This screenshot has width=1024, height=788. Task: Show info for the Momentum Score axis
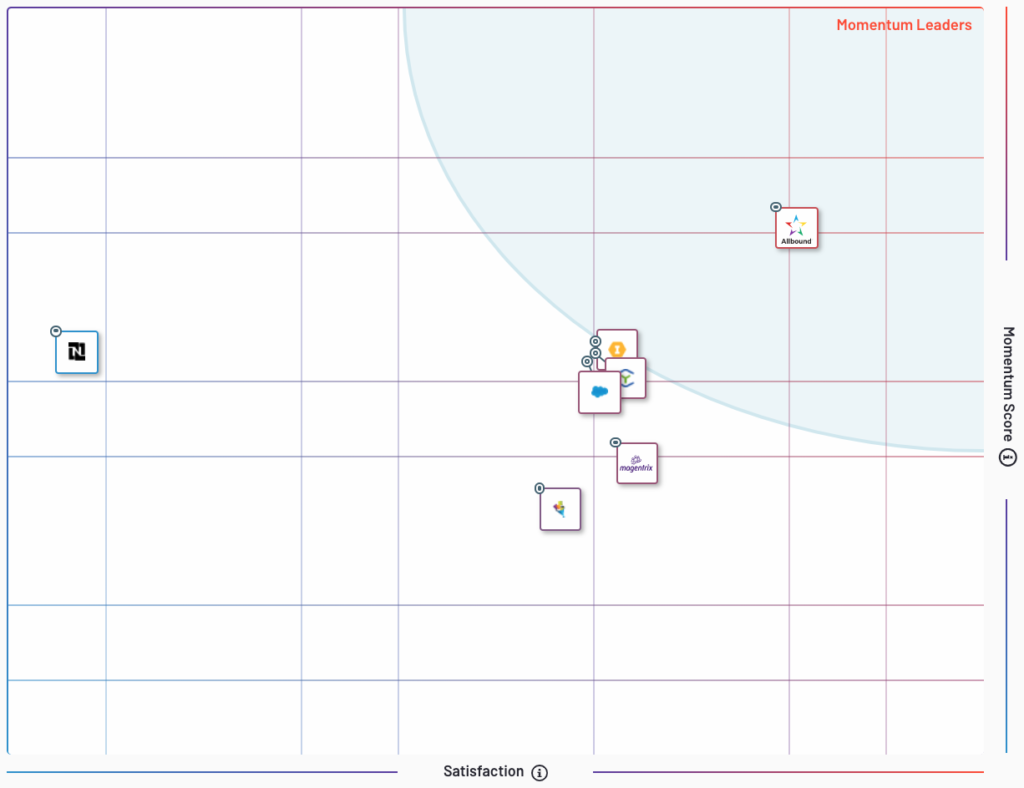click(1008, 458)
